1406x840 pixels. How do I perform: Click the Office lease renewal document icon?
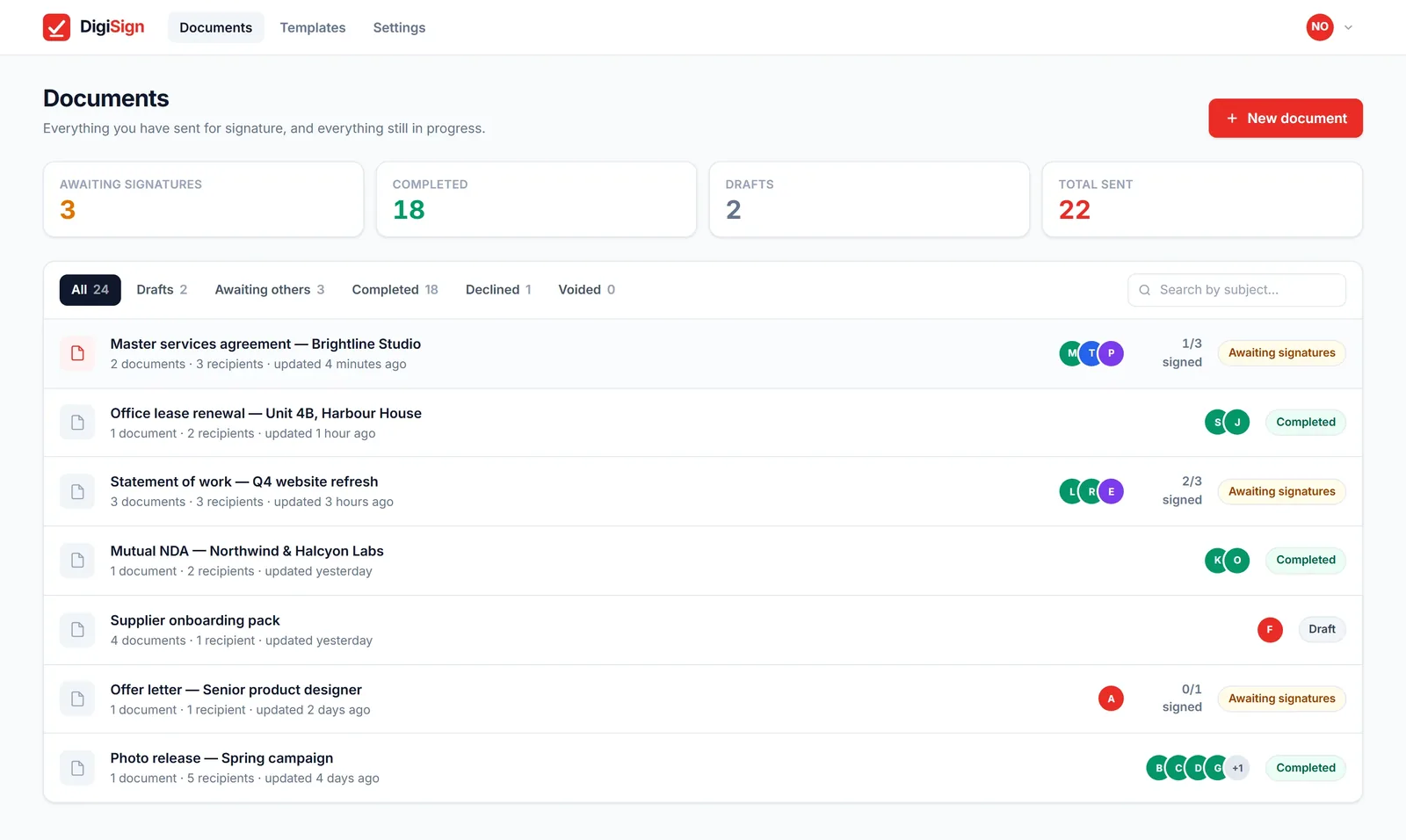point(77,423)
